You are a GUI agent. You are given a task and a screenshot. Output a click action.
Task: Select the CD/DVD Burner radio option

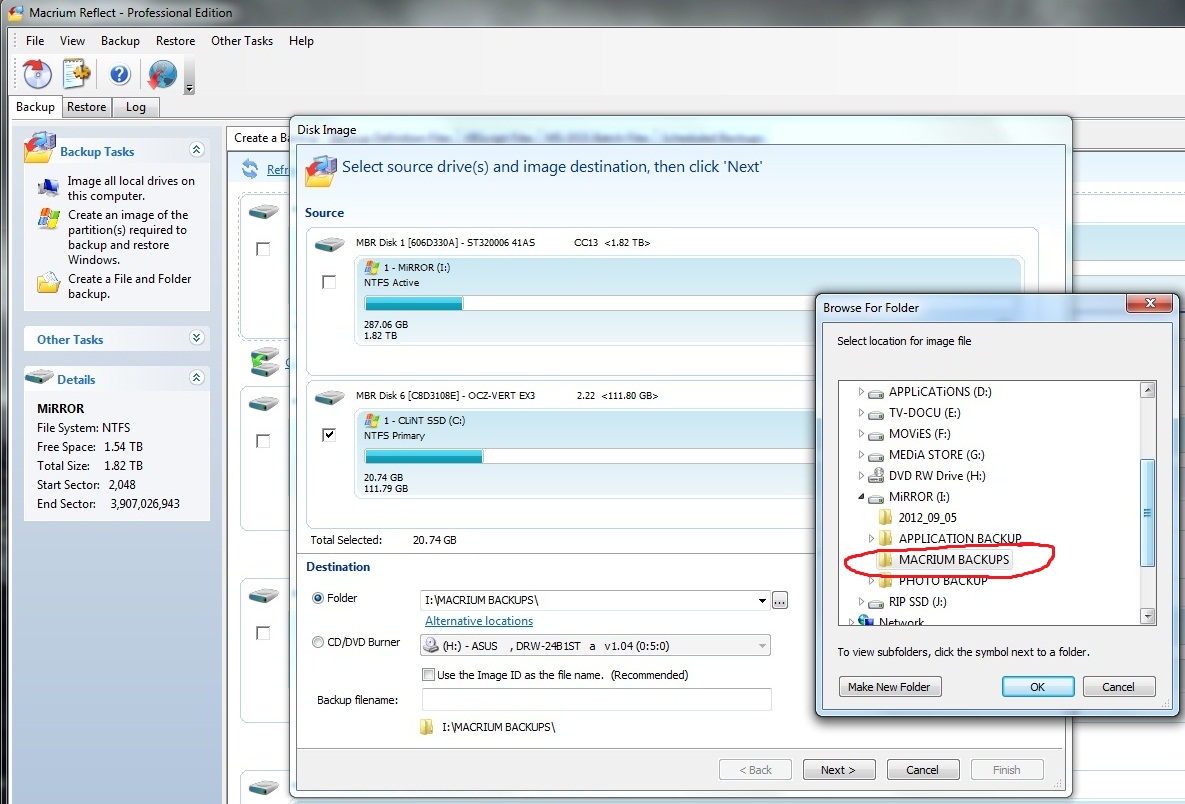319,643
